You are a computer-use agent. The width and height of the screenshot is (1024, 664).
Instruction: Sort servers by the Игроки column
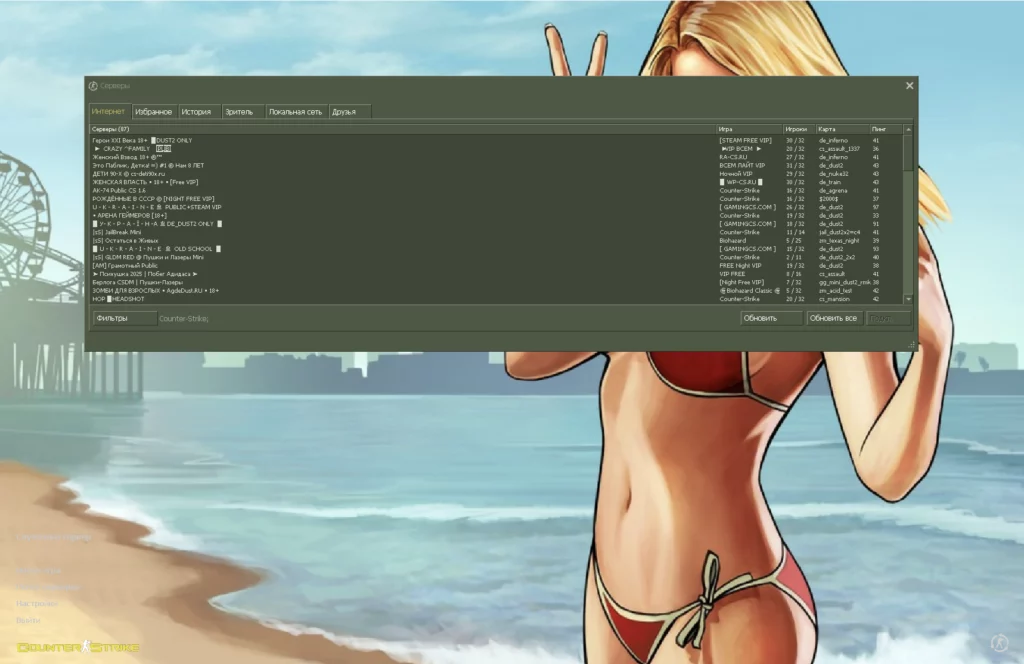793,129
